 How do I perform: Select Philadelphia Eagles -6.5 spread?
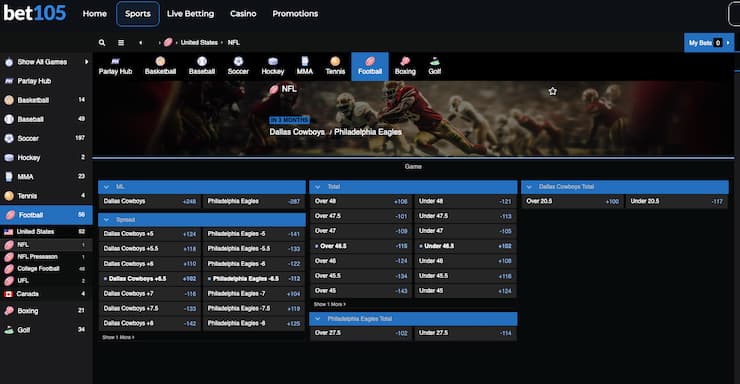pos(254,279)
